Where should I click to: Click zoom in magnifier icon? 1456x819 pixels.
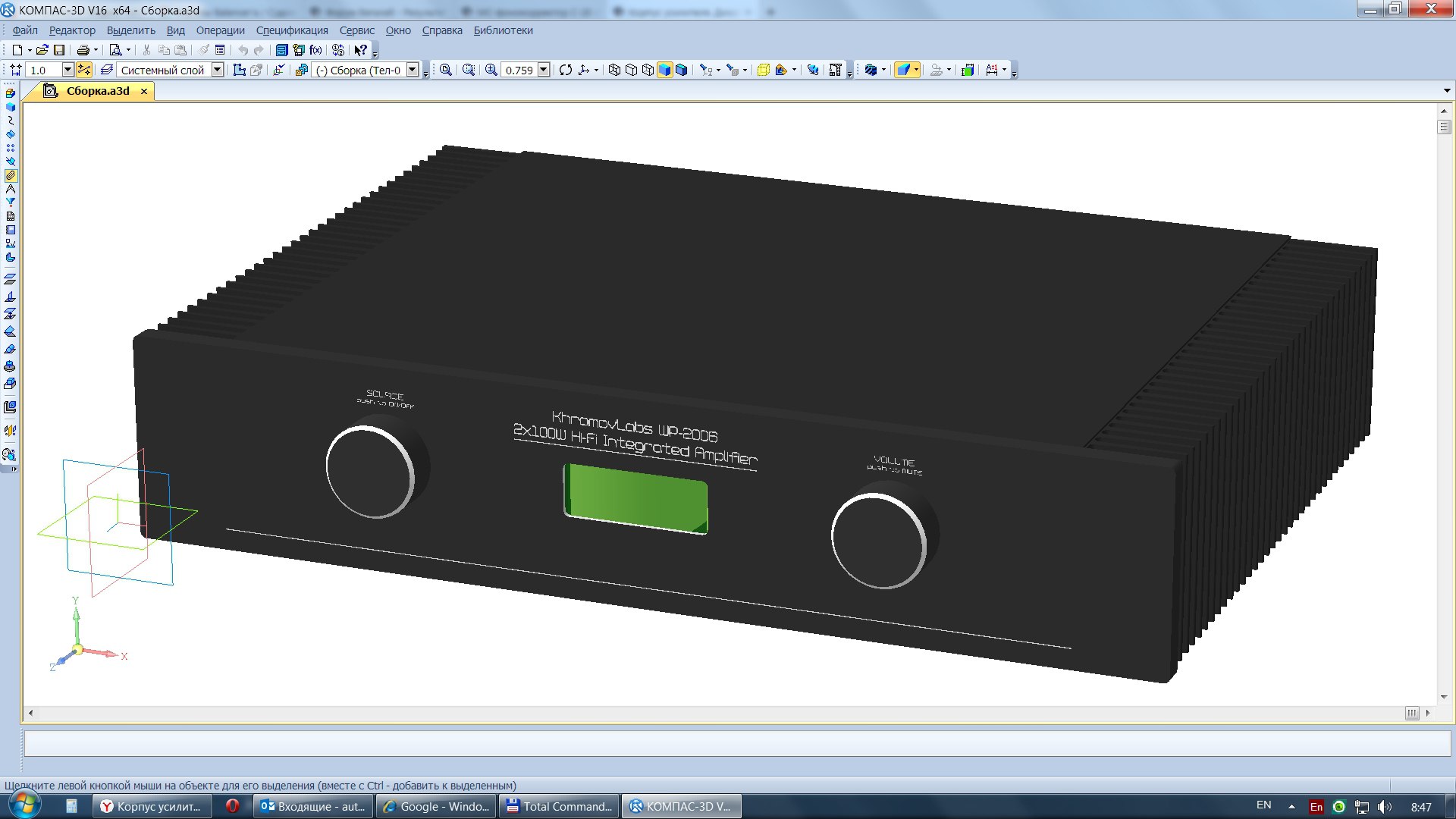click(491, 70)
